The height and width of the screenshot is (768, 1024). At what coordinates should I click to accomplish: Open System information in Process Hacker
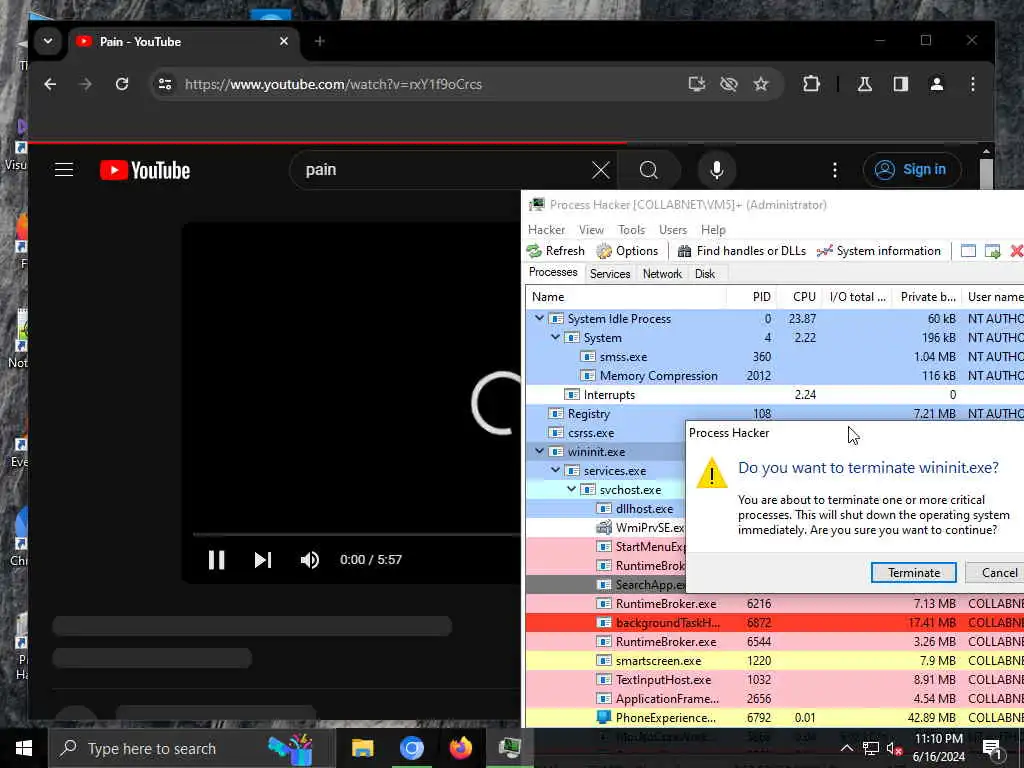879,251
